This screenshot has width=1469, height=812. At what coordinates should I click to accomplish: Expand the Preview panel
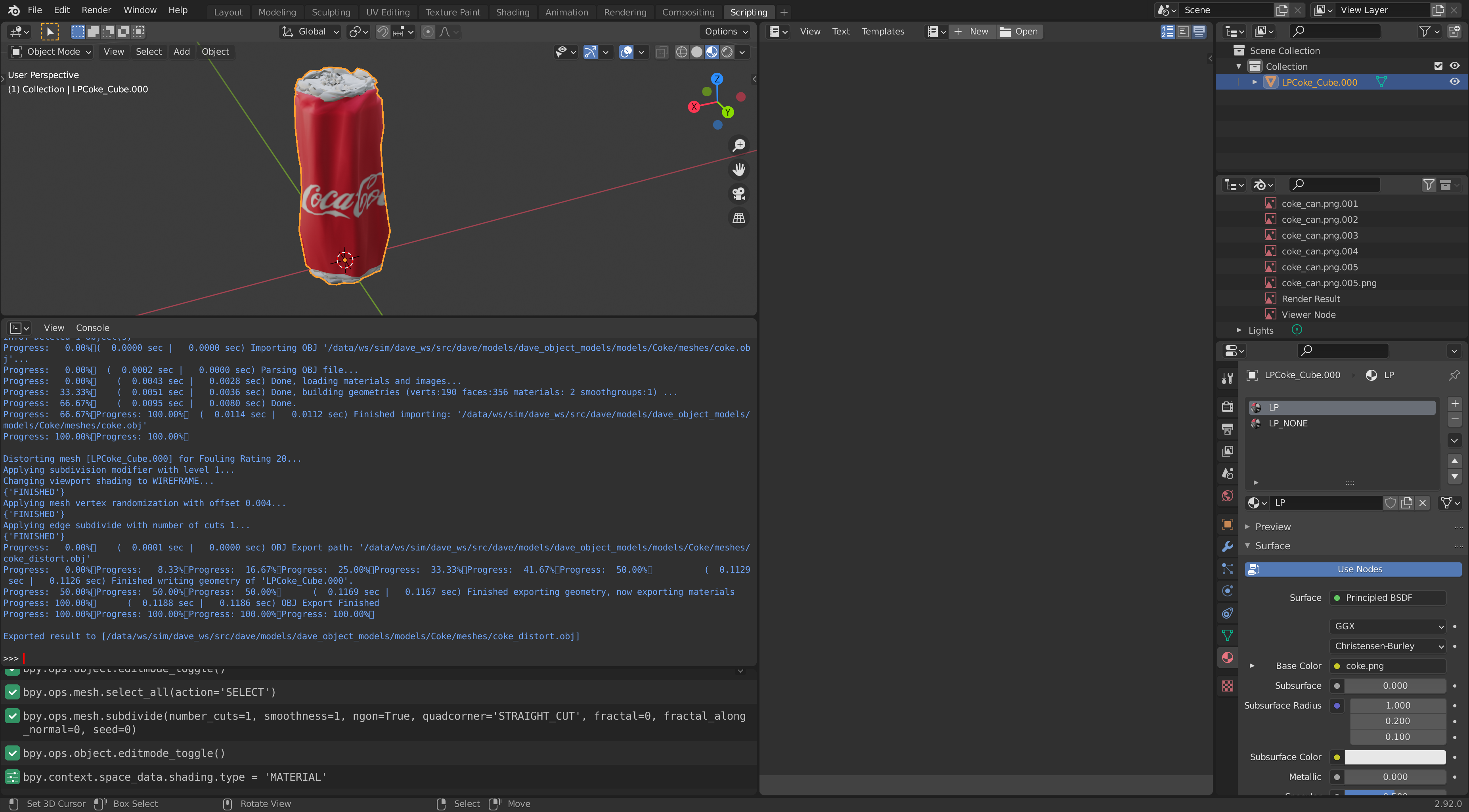point(1248,527)
